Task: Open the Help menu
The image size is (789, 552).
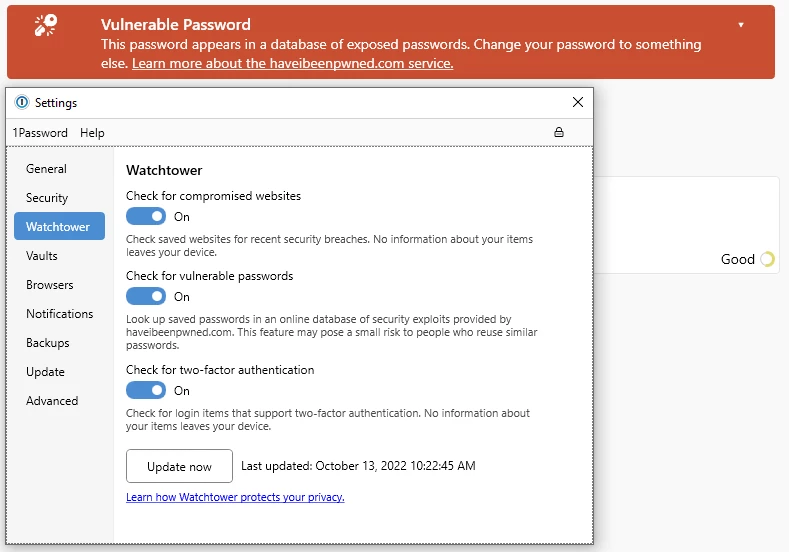Action: pos(92,133)
